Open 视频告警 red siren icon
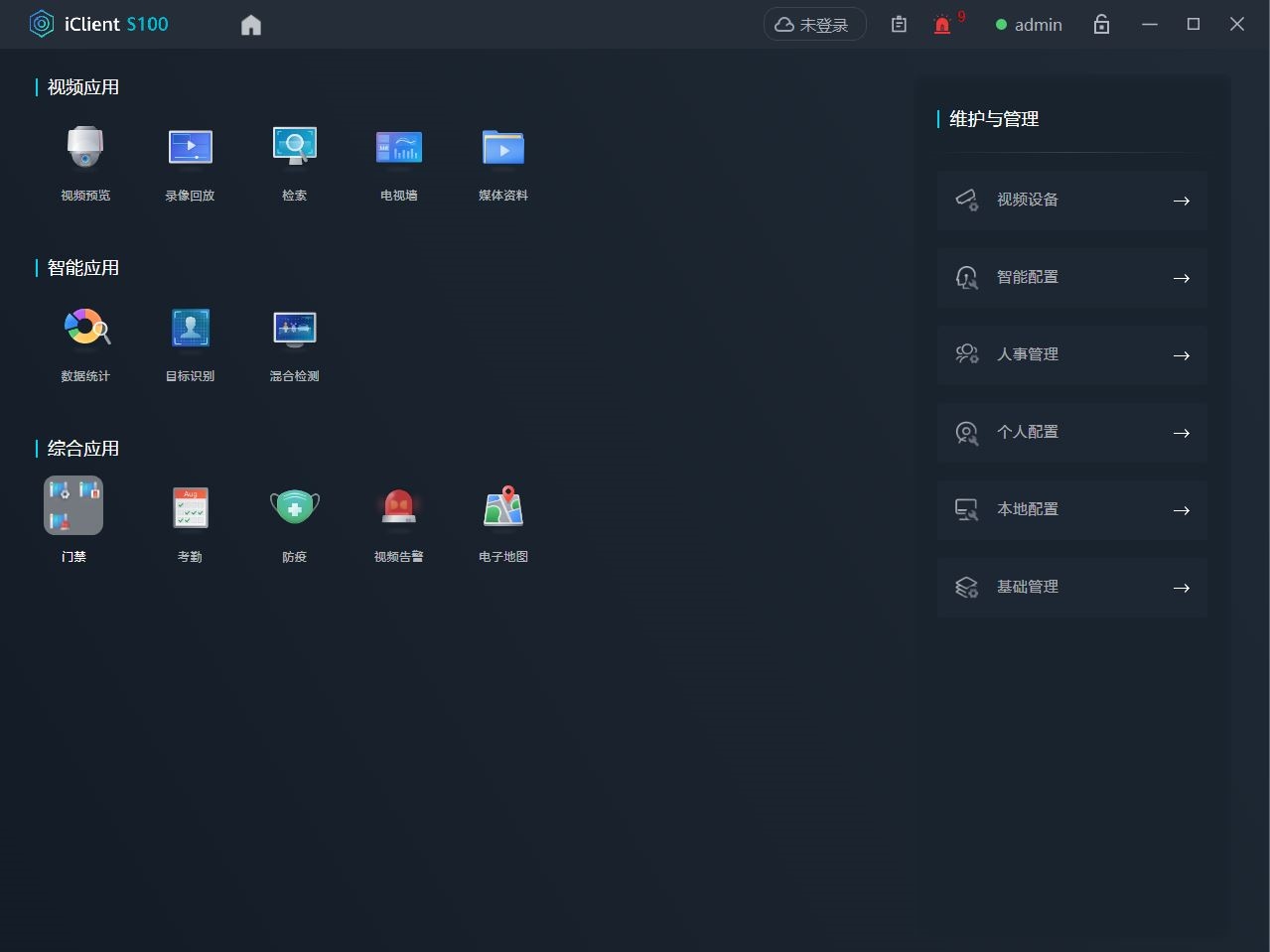Screen dimensions: 1270x952 tap(398, 508)
